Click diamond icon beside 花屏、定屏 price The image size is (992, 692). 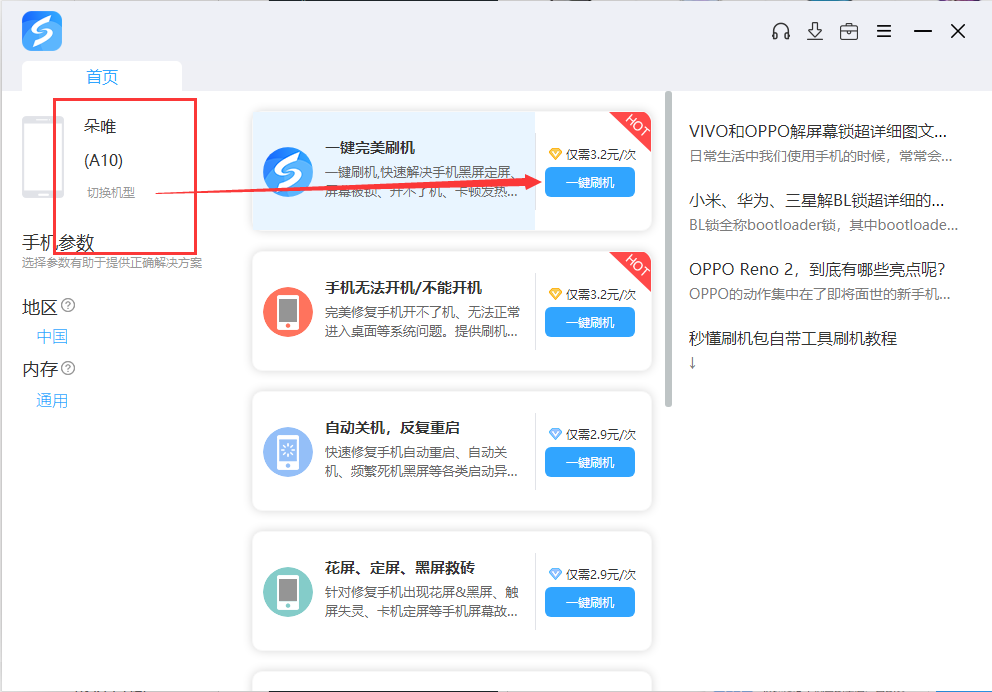(x=555, y=574)
